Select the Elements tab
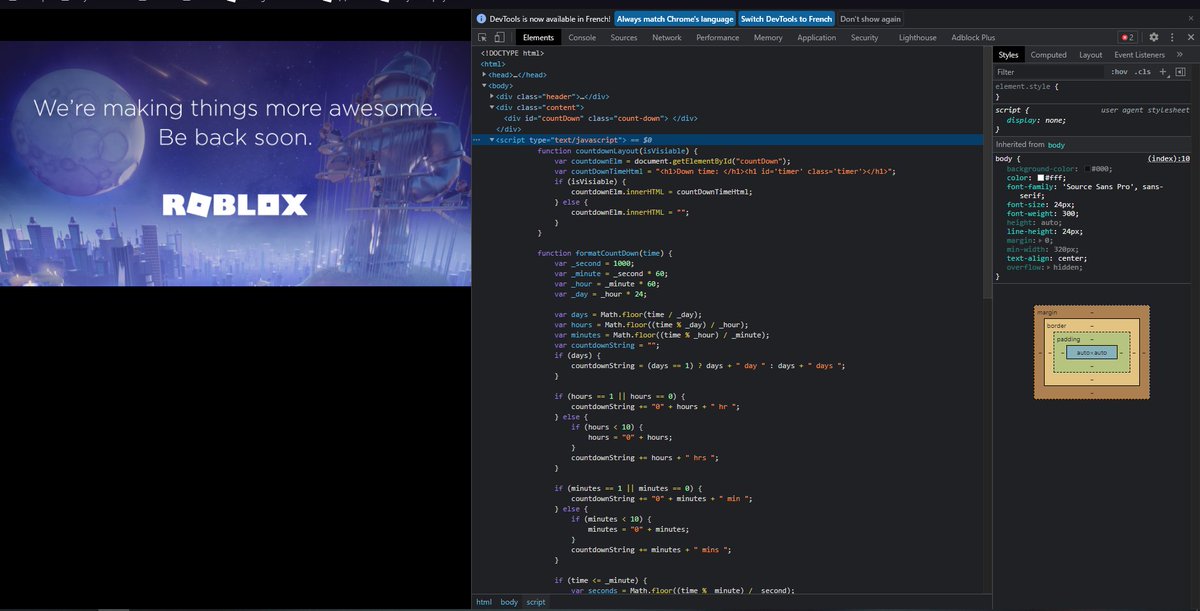Screen dimensions: 1200x611 (x=538, y=37)
